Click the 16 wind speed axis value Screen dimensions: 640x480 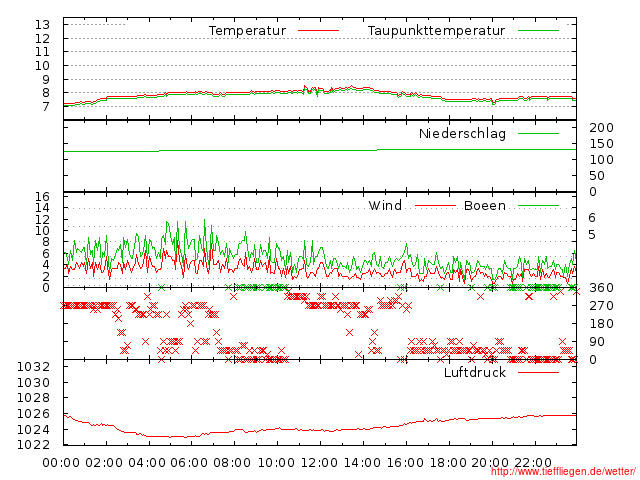(42, 197)
